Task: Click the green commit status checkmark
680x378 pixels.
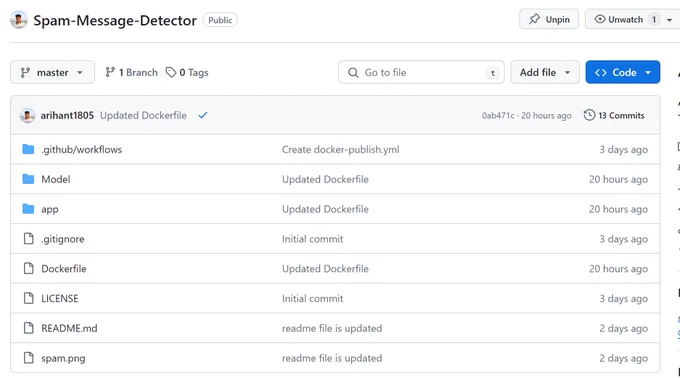Action: (x=203, y=115)
